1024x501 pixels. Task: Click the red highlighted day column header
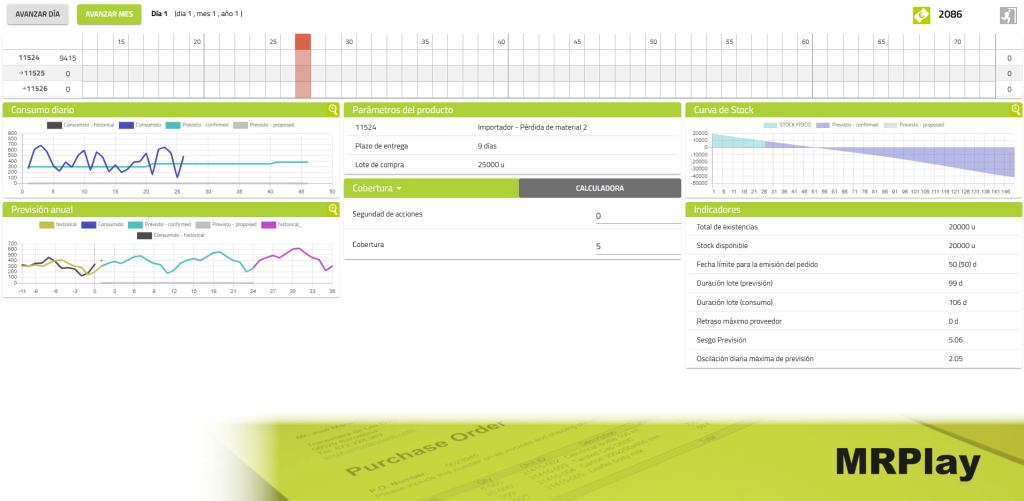click(303, 41)
